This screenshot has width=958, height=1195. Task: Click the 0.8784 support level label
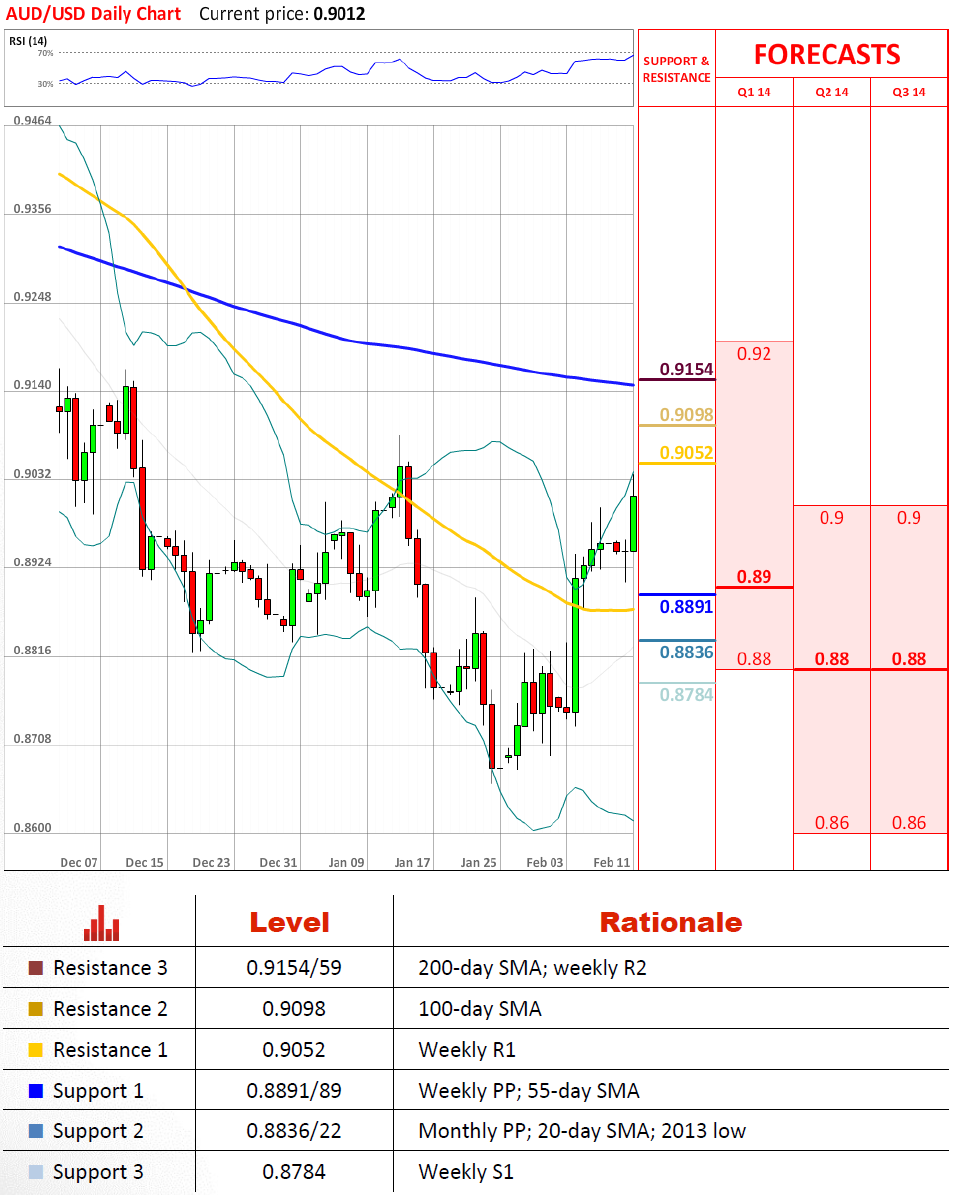[x=686, y=694]
